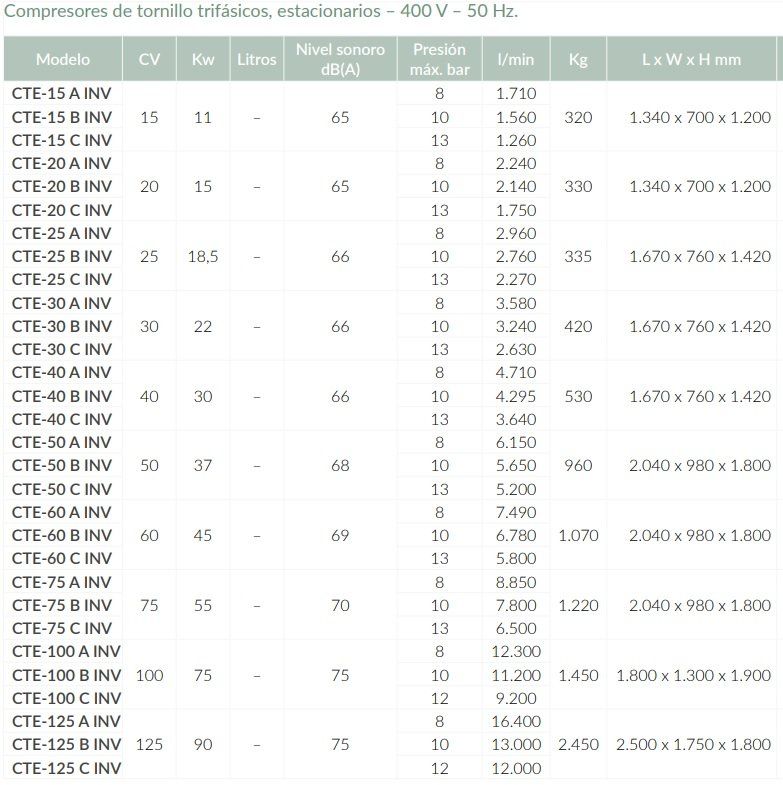
Task: Click the 18,5 Kw value cell
Action: coord(203,256)
